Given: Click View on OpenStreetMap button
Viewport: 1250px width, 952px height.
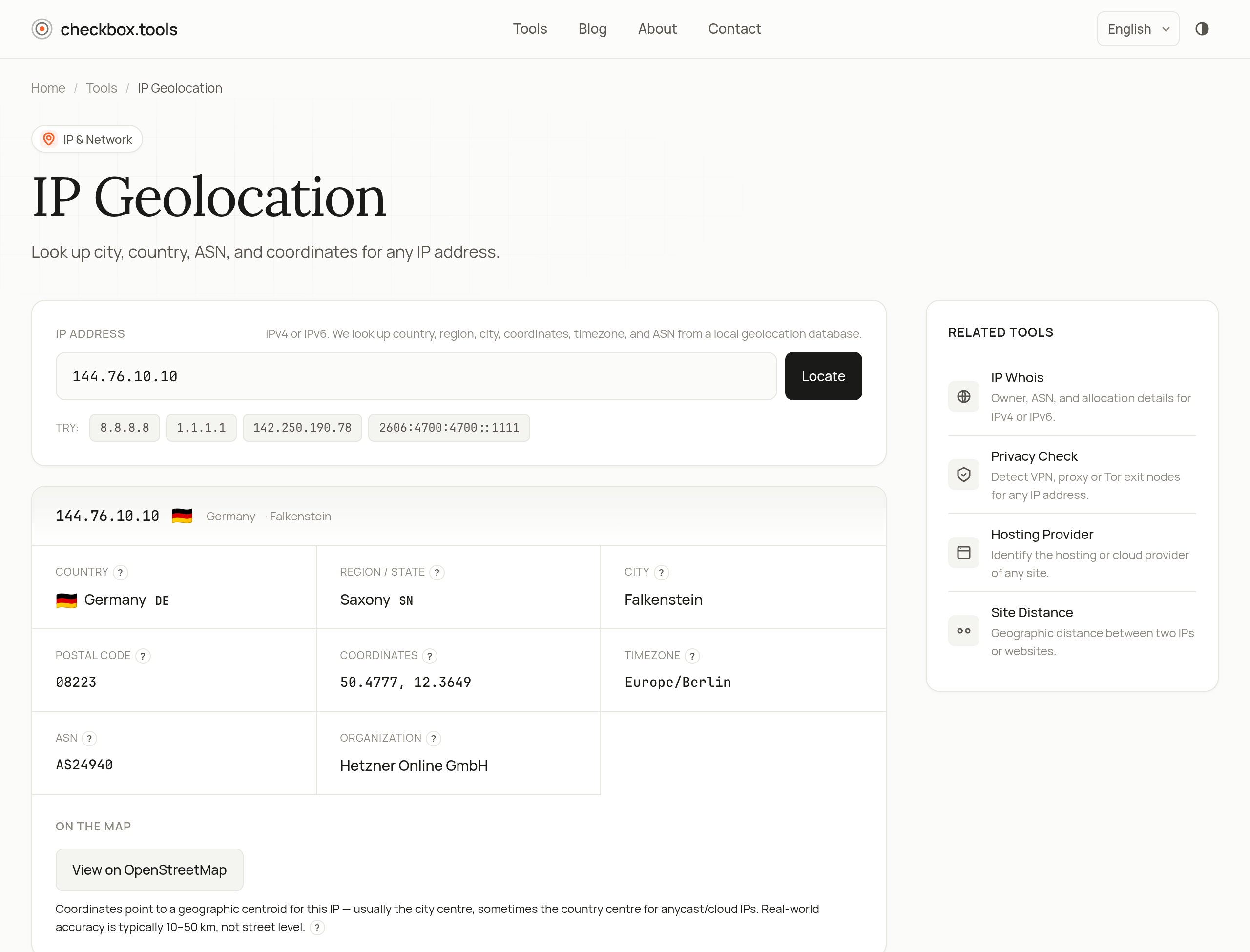Looking at the screenshot, I should coord(149,870).
